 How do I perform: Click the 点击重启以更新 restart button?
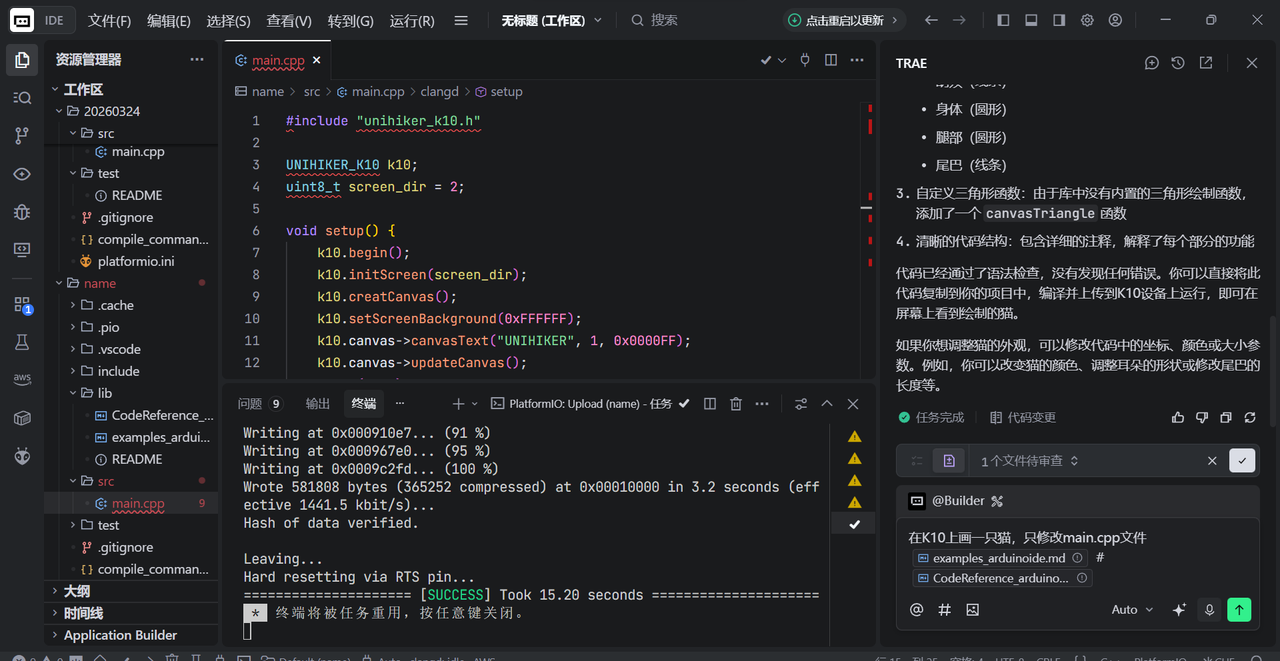[x=843, y=19]
